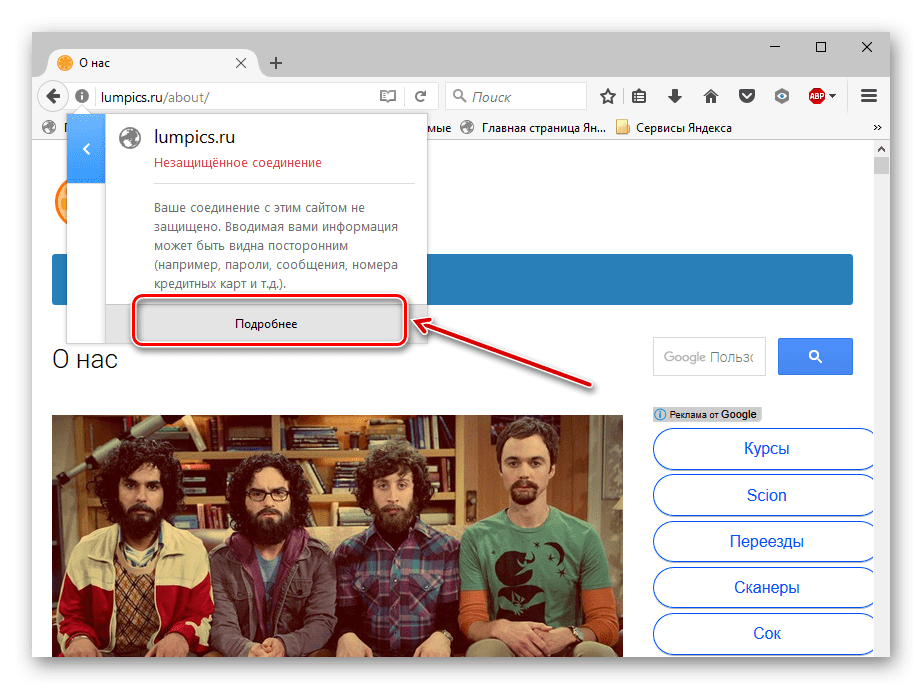Bookmark this page with the star icon
This screenshot has width=922, height=689.
point(608,96)
